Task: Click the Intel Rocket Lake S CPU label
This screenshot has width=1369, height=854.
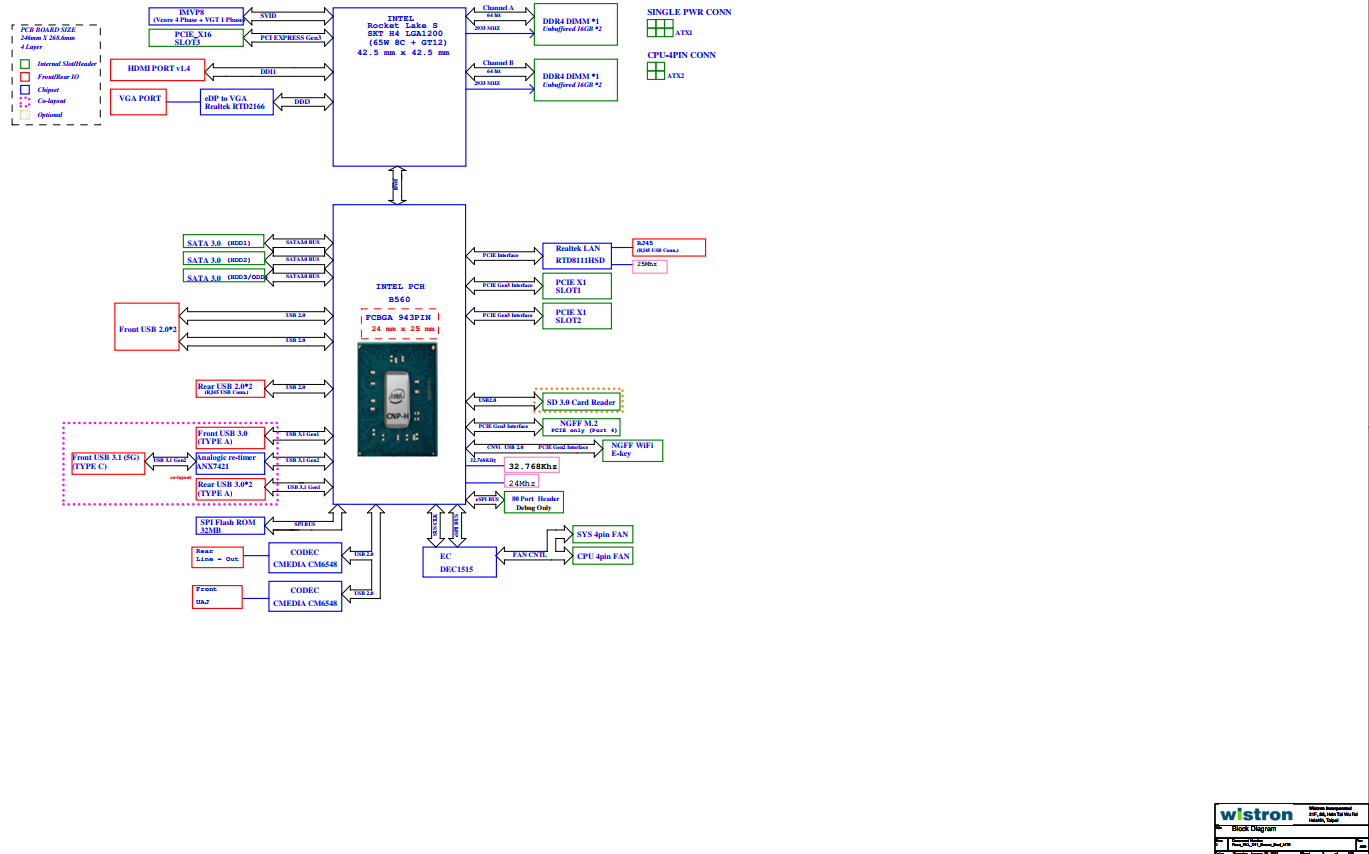Action: (x=403, y=35)
